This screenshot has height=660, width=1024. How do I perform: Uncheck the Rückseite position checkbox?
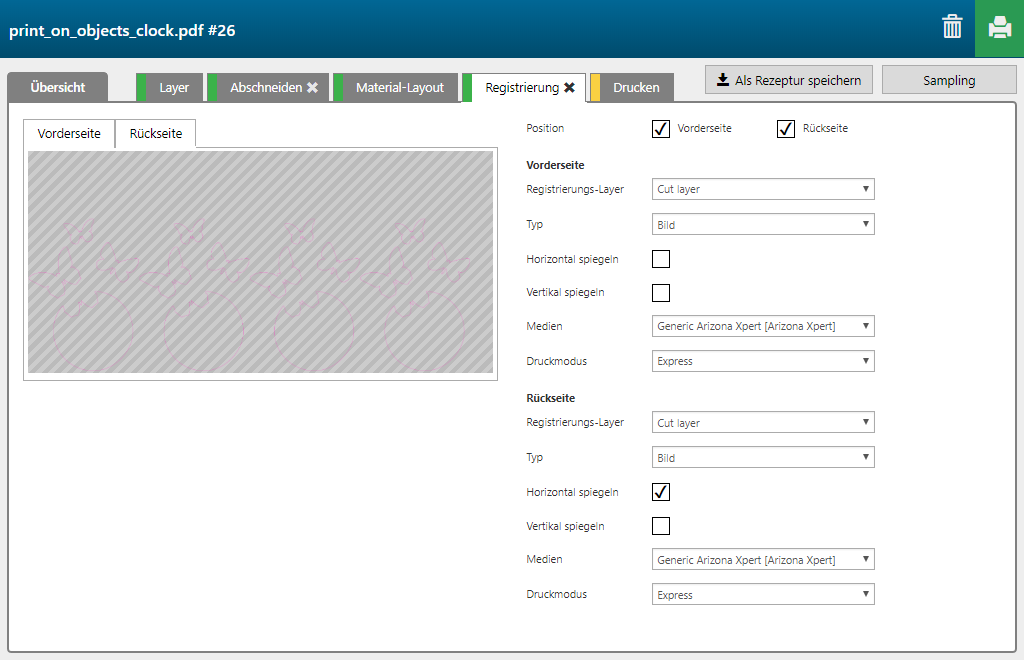(786, 128)
